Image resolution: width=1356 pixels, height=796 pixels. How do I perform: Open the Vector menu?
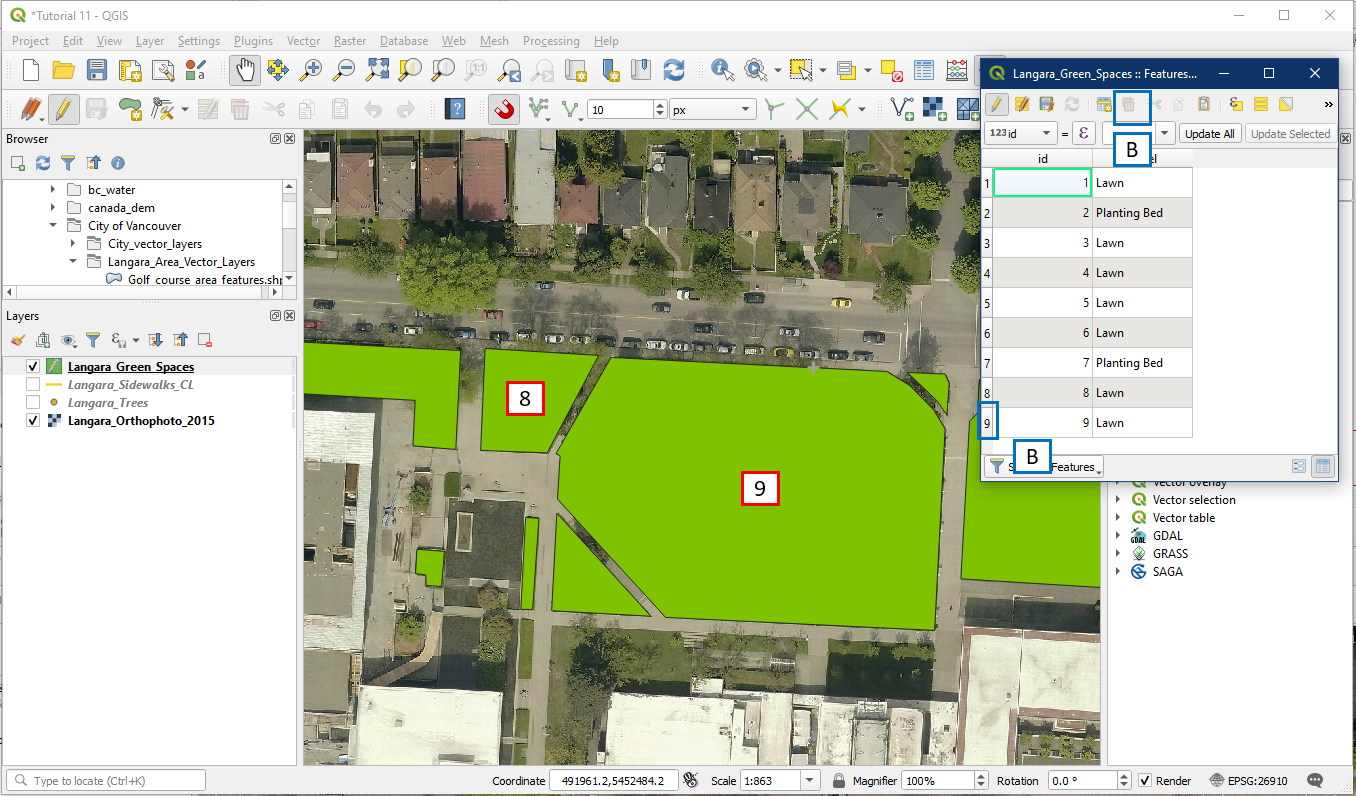coord(303,41)
